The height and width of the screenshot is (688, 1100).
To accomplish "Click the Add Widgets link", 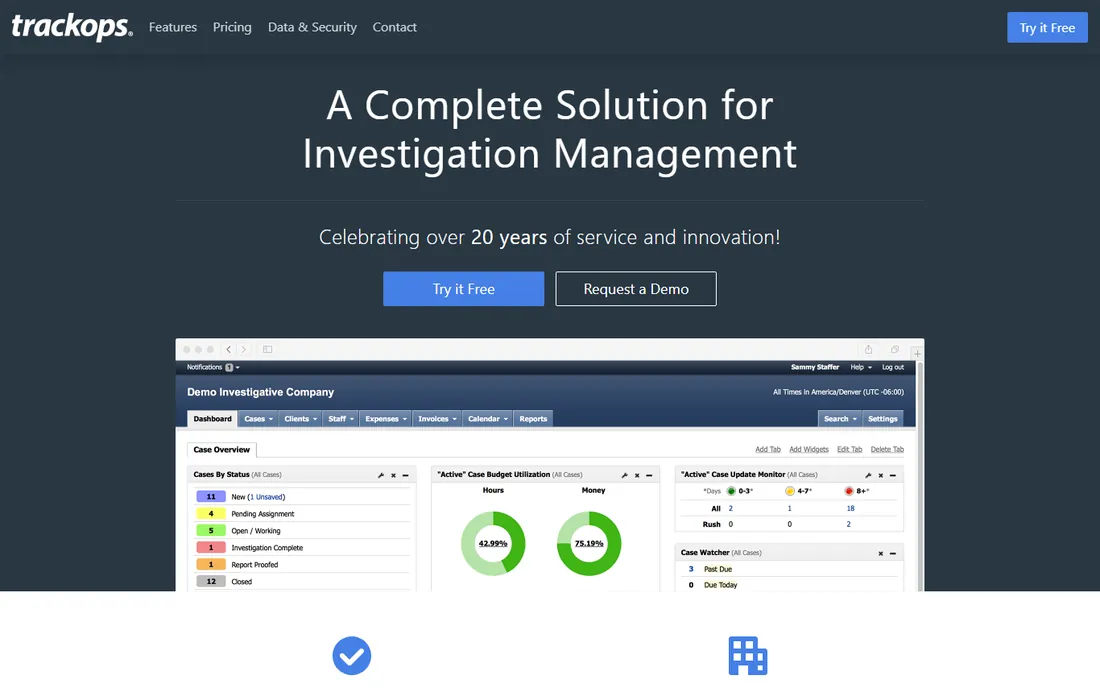I will (809, 449).
